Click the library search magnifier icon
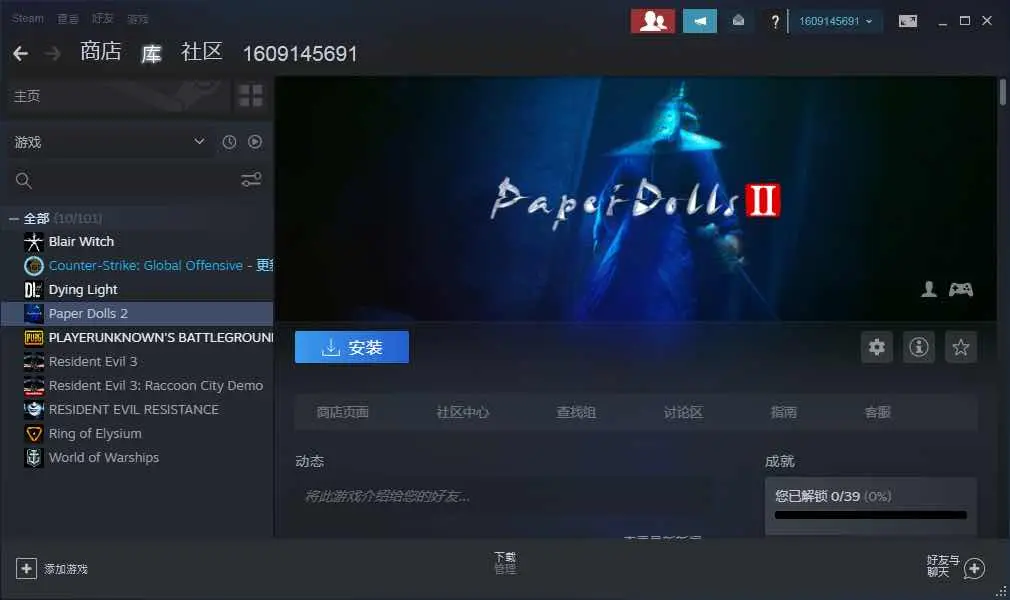 pyautogui.click(x=24, y=180)
